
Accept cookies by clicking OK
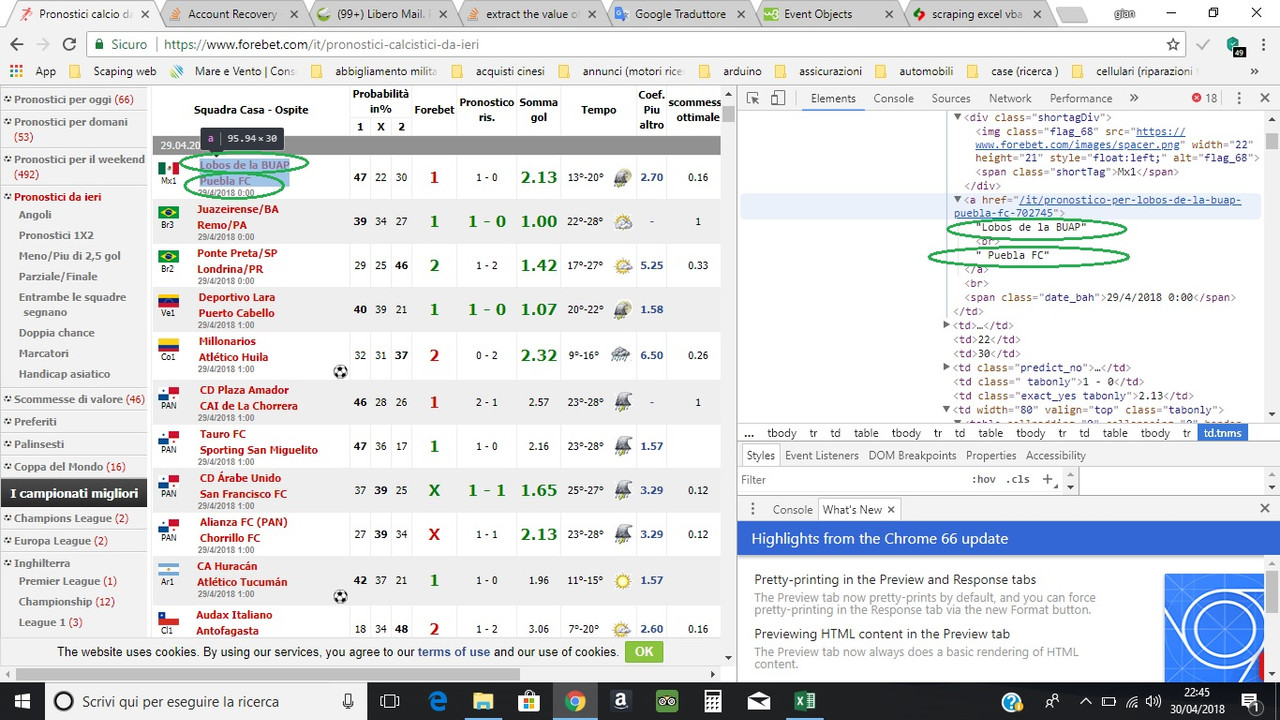click(x=643, y=651)
